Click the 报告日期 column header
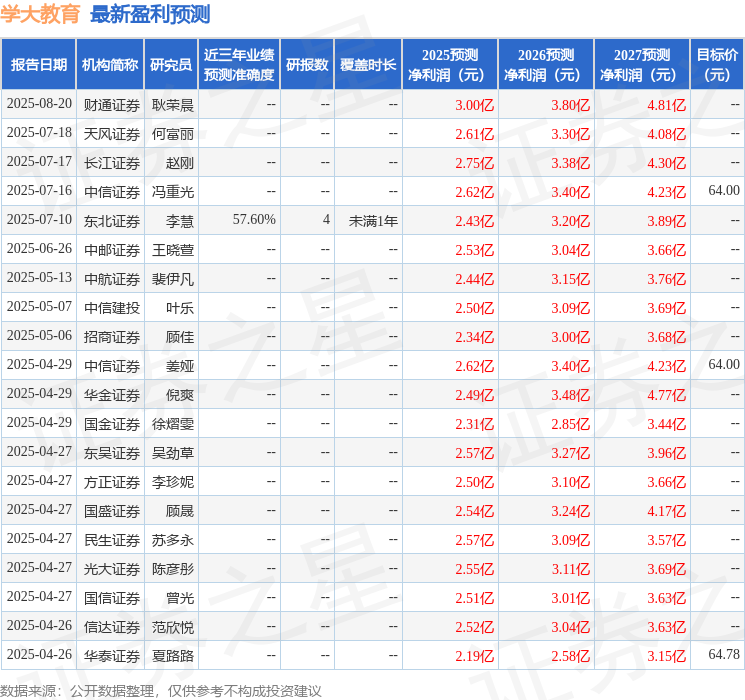Viewport: 745px width, 700px height. [38, 65]
